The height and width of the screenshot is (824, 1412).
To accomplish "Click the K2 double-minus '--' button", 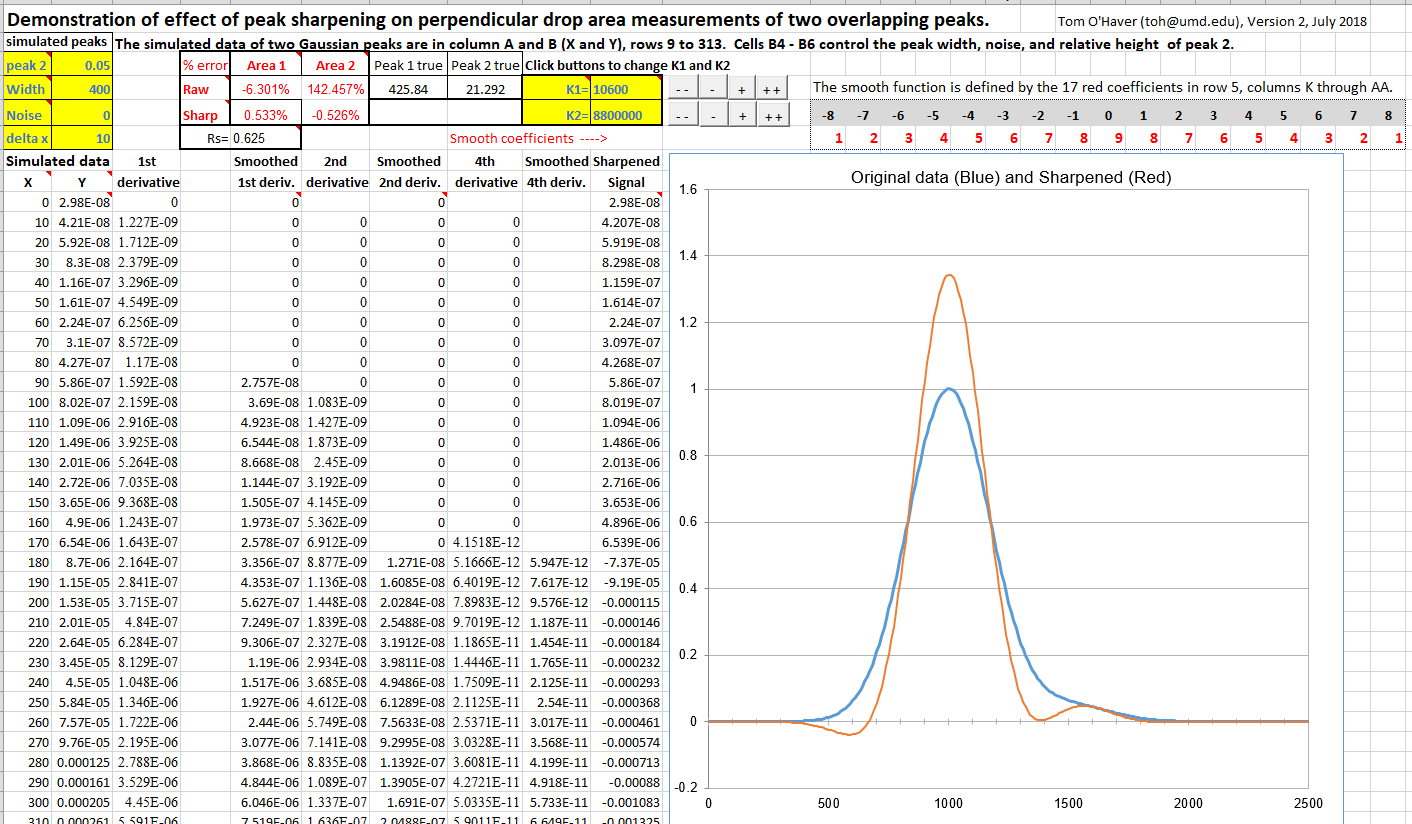I will (681, 116).
